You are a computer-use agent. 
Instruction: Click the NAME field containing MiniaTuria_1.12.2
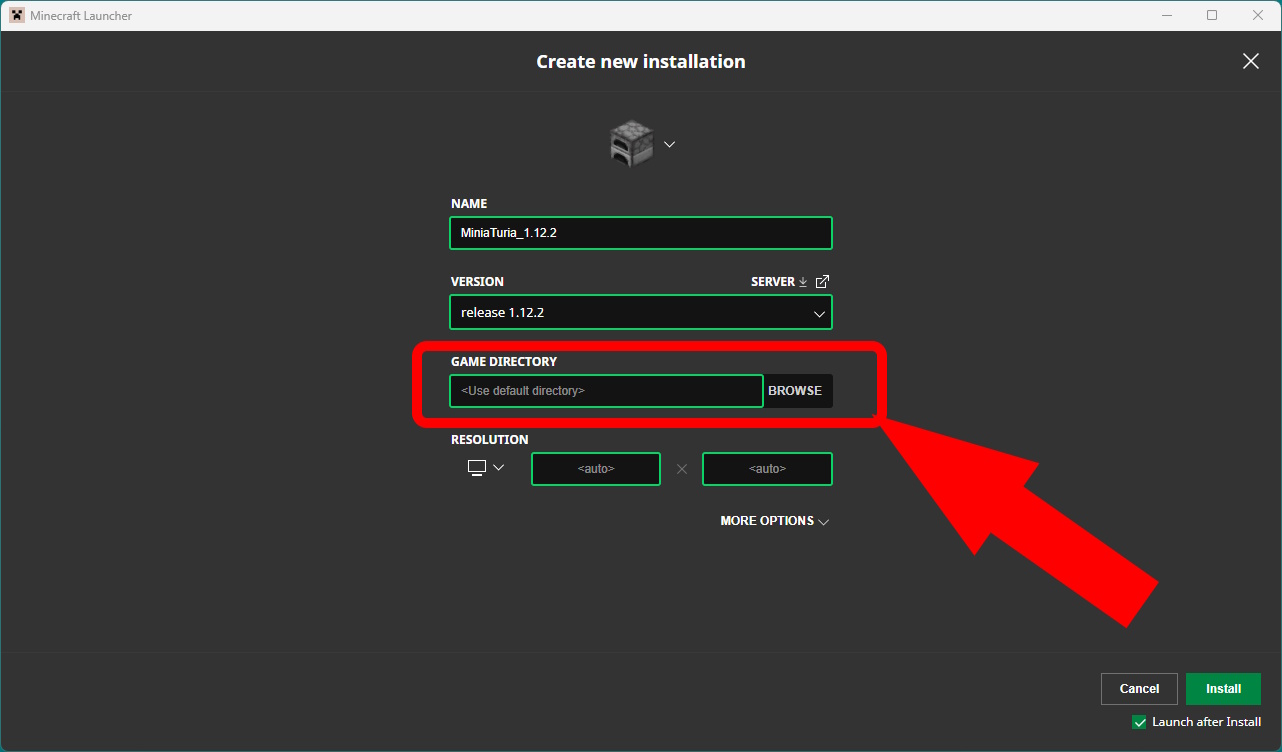pos(641,233)
